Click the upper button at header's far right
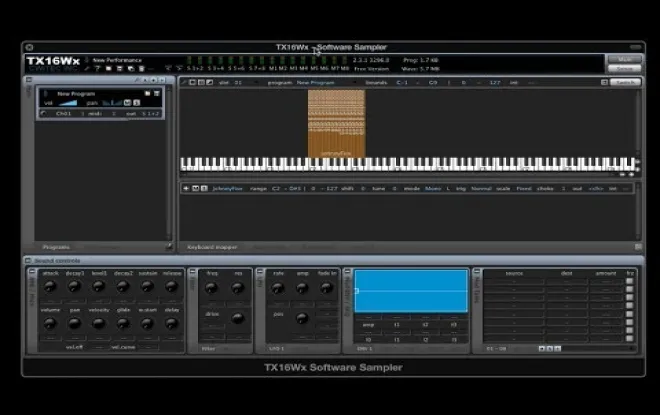660x415 pixels. coord(625,59)
